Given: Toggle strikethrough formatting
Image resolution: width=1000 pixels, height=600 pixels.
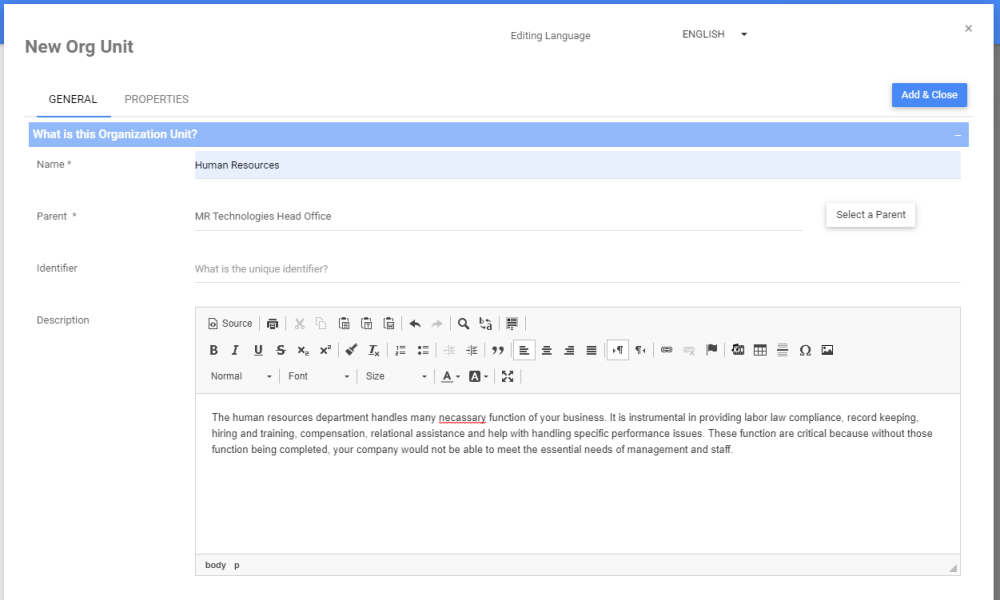Looking at the screenshot, I should tap(281, 350).
